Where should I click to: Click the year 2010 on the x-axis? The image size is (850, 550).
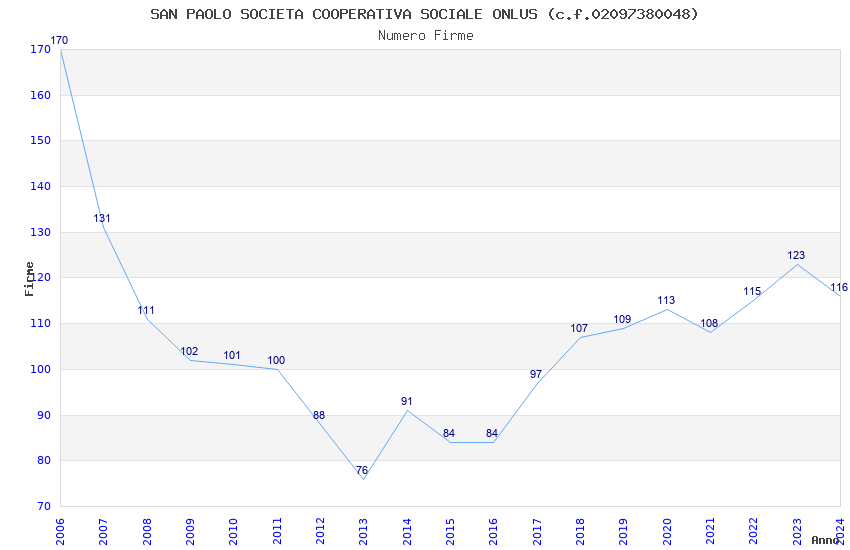click(x=233, y=531)
